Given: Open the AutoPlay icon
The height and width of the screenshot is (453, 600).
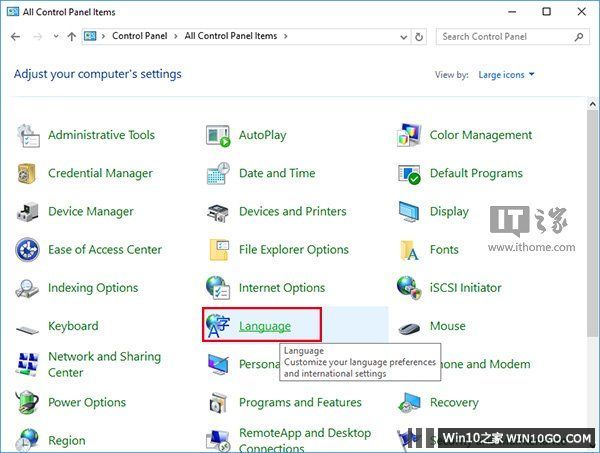Looking at the screenshot, I should tap(218, 135).
